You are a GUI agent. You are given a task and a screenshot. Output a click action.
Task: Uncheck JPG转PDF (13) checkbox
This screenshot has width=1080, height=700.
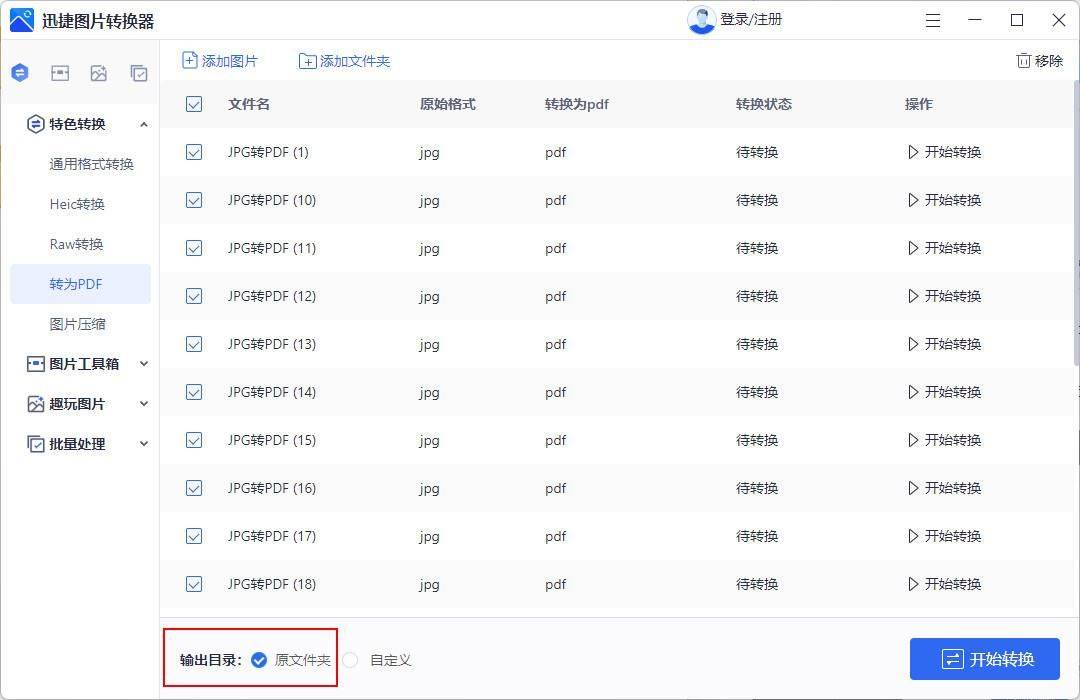tap(194, 344)
